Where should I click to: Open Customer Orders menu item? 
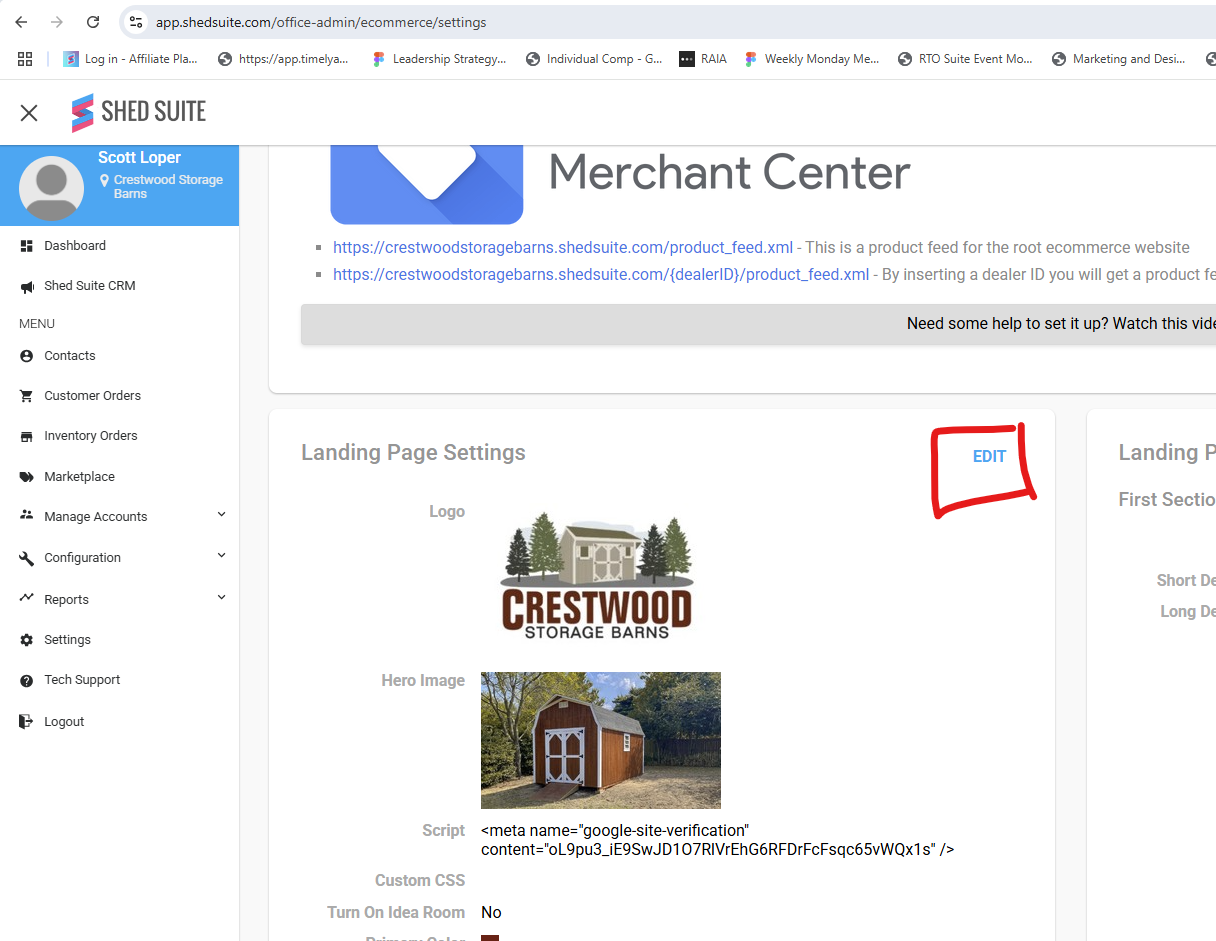tap(93, 396)
